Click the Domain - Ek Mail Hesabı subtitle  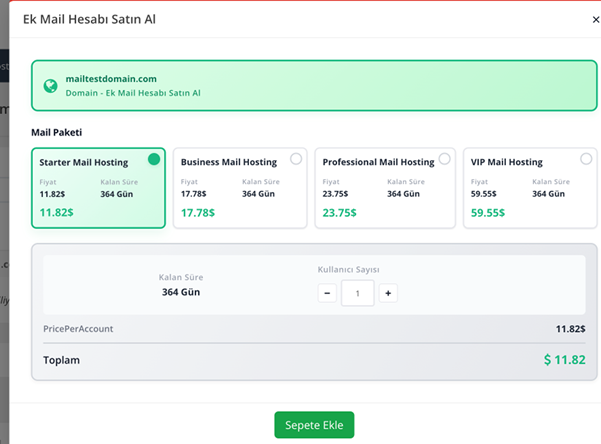tap(133, 93)
